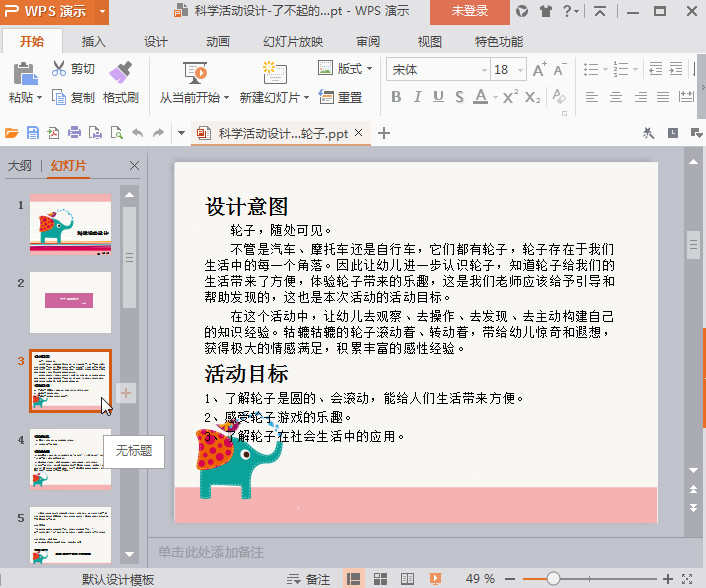Viewport: 706px width, 588px height.
Task: Center align text
Action: 616,97
